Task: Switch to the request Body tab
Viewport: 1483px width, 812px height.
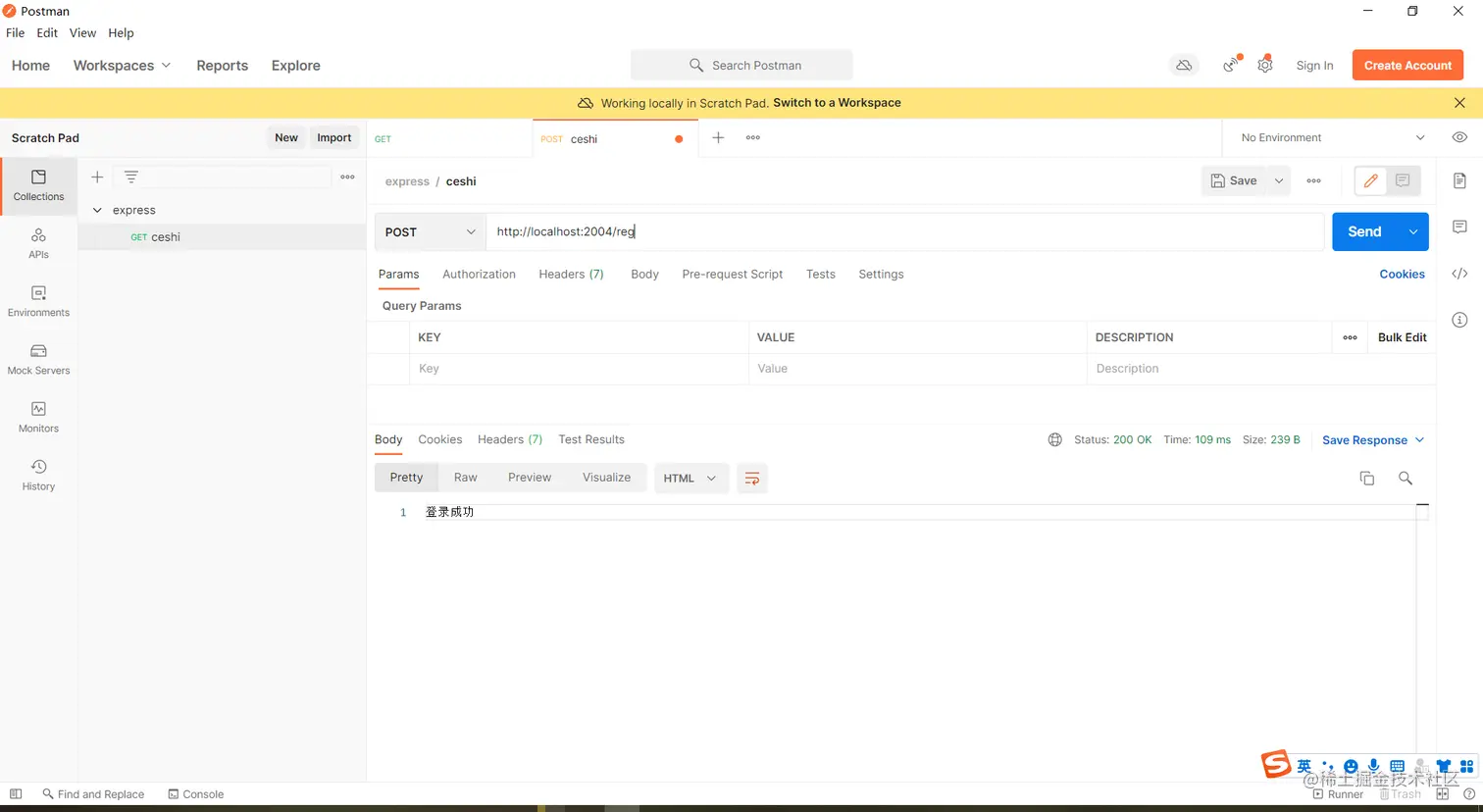Action: point(644,275)
